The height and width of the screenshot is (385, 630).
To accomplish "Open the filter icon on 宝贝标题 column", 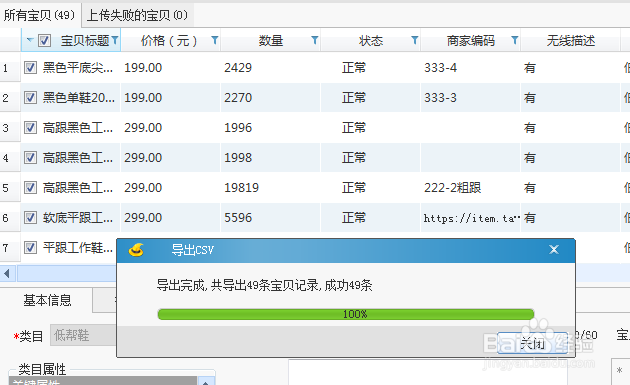I will pyautogui.click(x=115, y=40).
